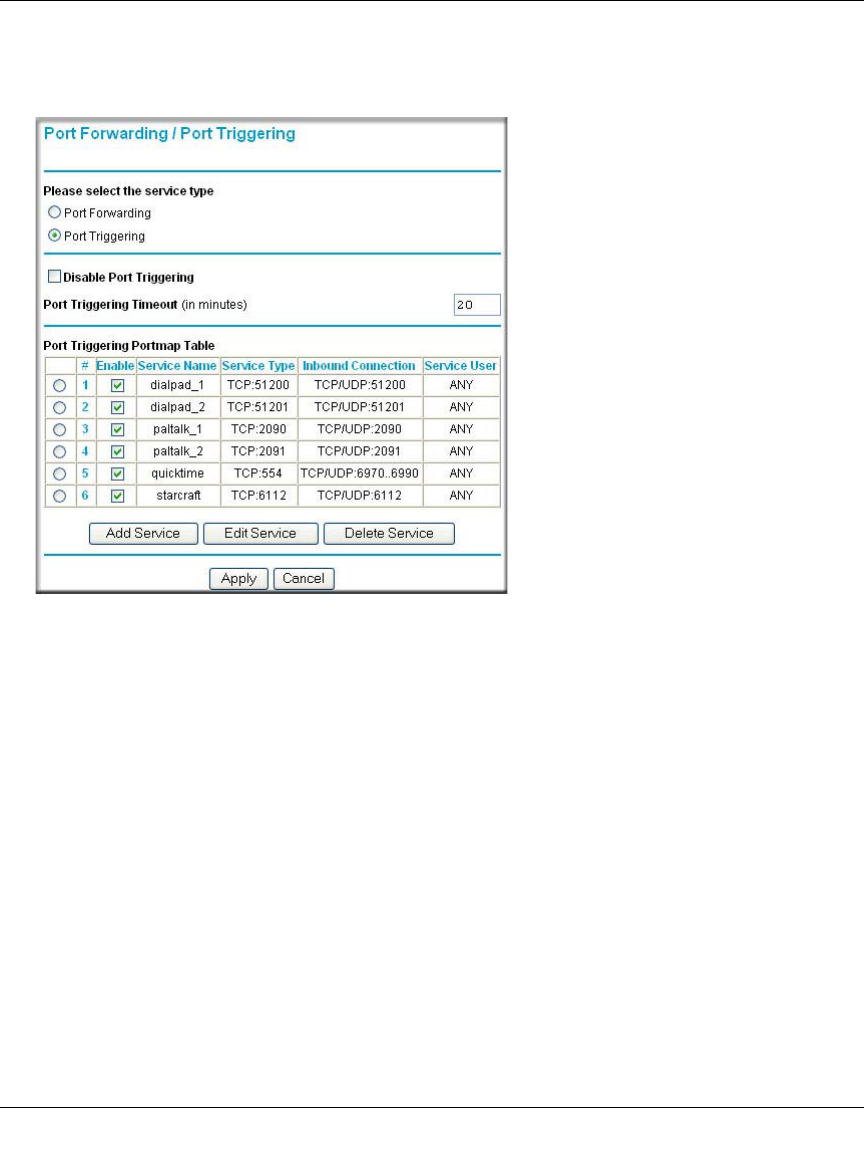Click the Delete Service button
Viewport: 864px width, 1170px height.
[x=389, y=534]
